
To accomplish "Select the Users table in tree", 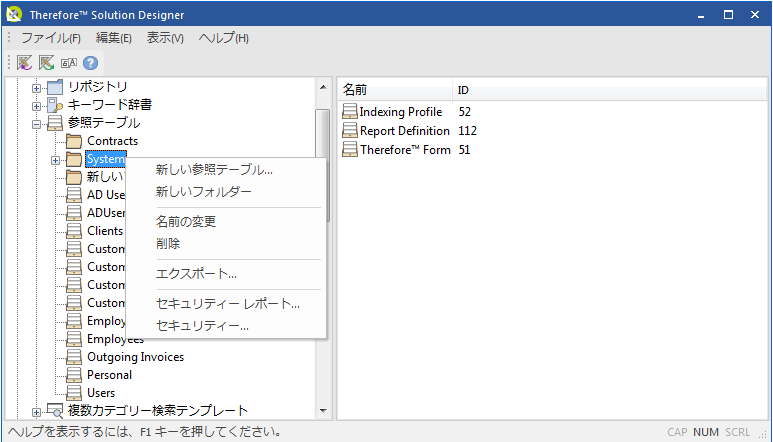I will tap(101, 393).
